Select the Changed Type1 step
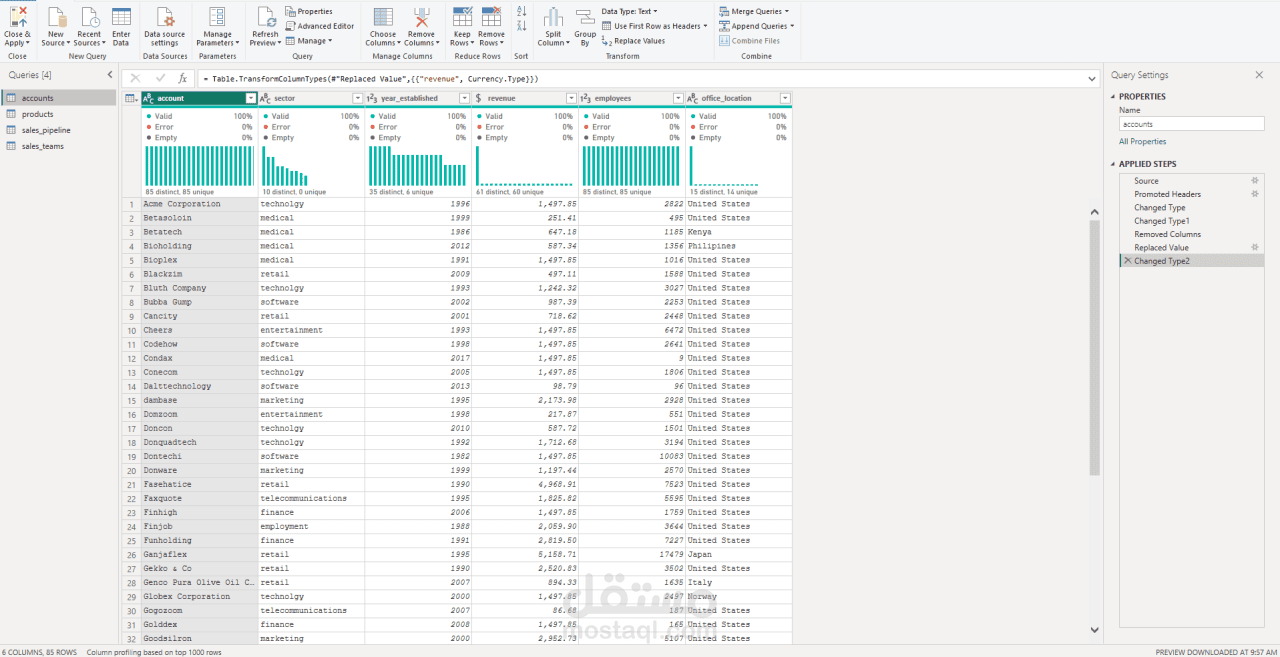 tap(1192, 221)
